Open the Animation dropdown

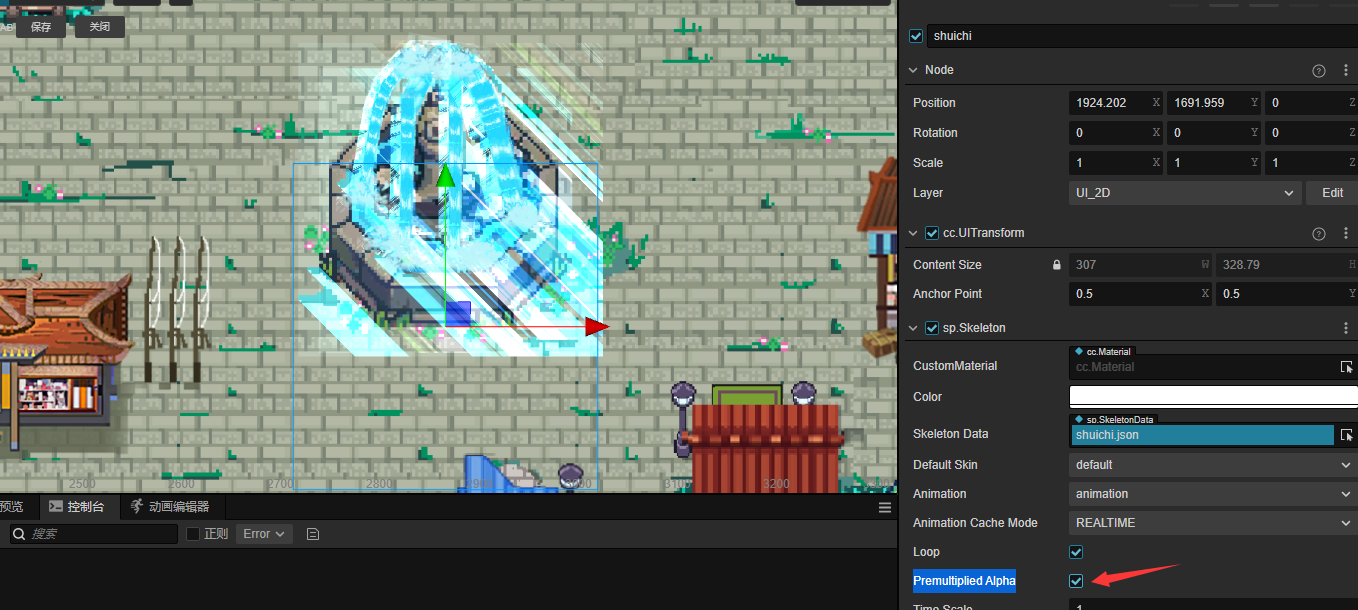click(1213, 494)
